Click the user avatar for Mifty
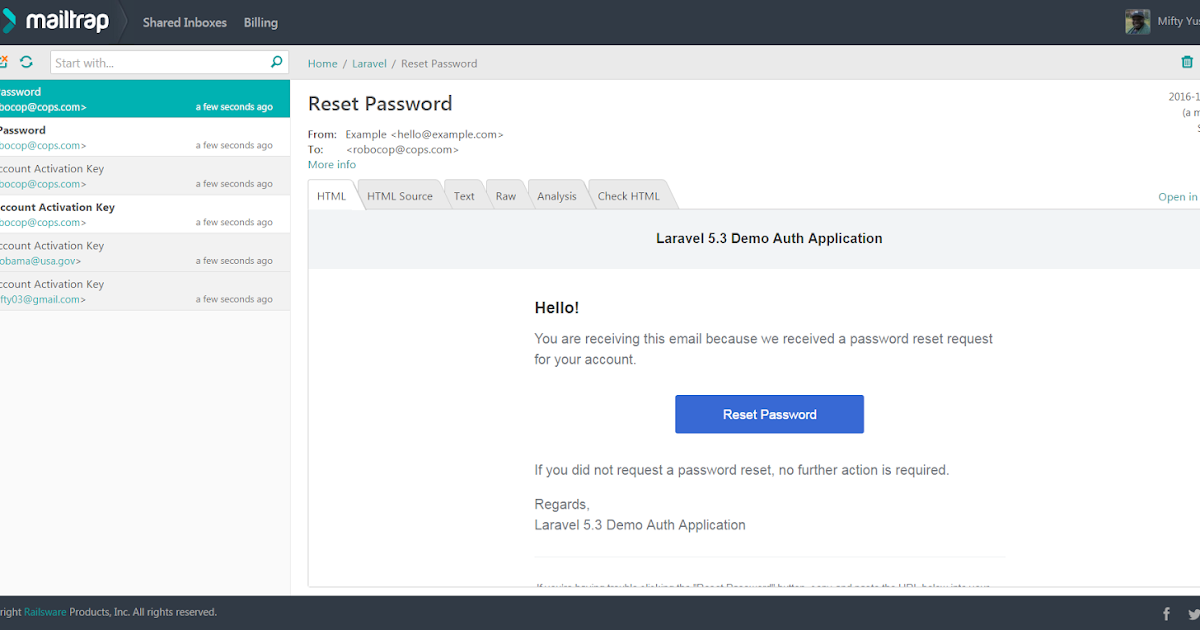Screen dimensions: 1200x630 1137,20
